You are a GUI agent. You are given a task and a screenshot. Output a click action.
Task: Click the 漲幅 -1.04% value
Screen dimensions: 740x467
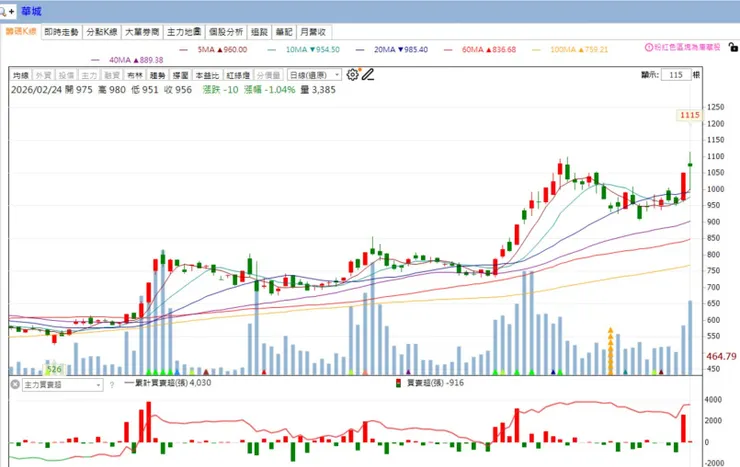pos(269,90)
